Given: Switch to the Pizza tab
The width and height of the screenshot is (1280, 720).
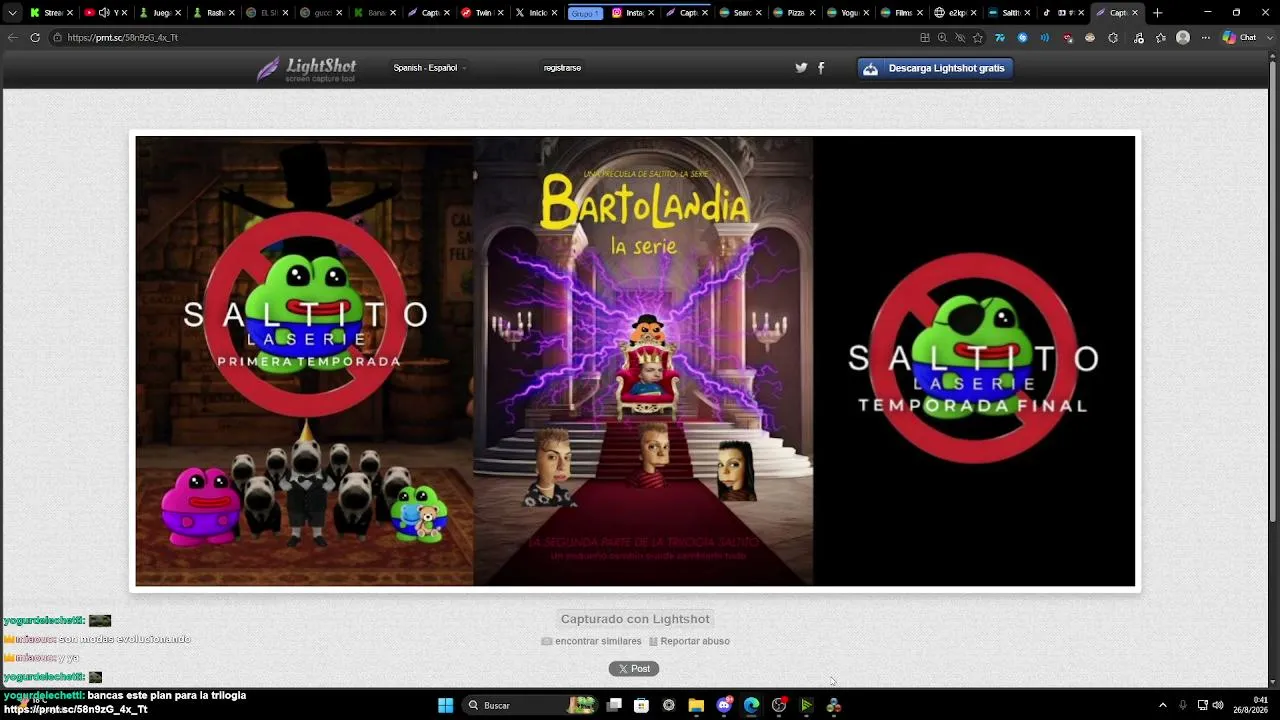Looking at the screenshot, I should [x=797, y=13].
